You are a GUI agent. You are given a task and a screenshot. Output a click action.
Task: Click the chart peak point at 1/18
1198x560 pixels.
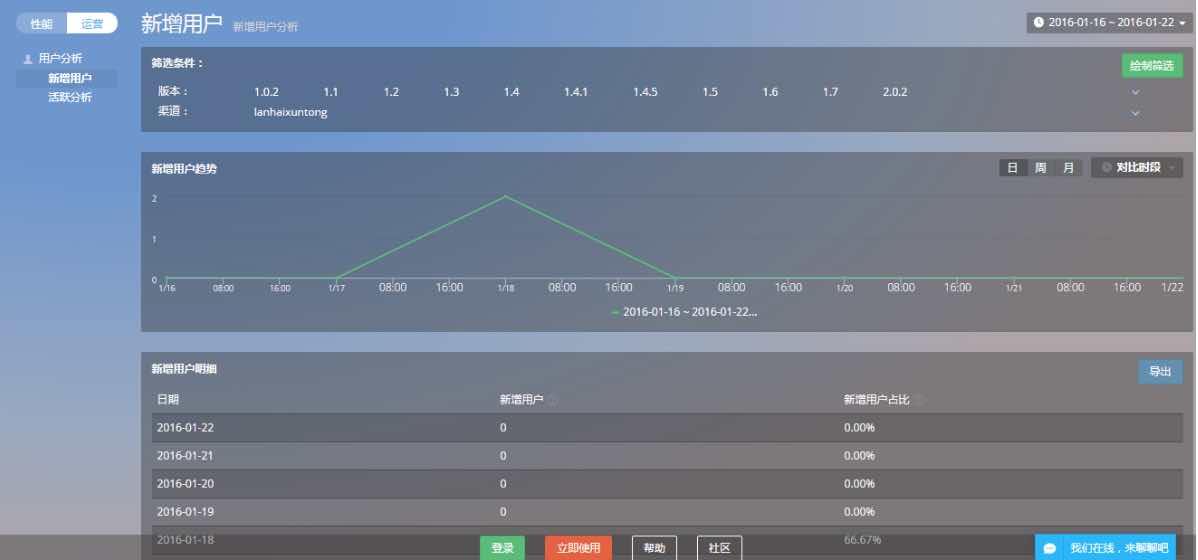[x=505, y=196]
